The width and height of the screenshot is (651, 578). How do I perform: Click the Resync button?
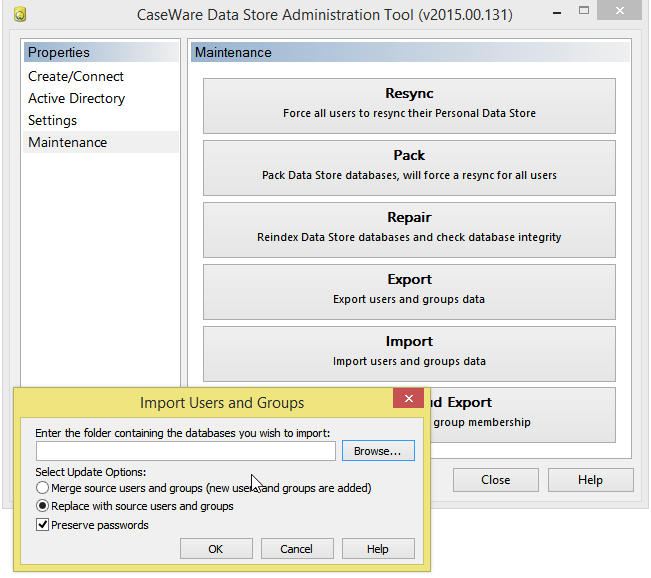[409, 106]
